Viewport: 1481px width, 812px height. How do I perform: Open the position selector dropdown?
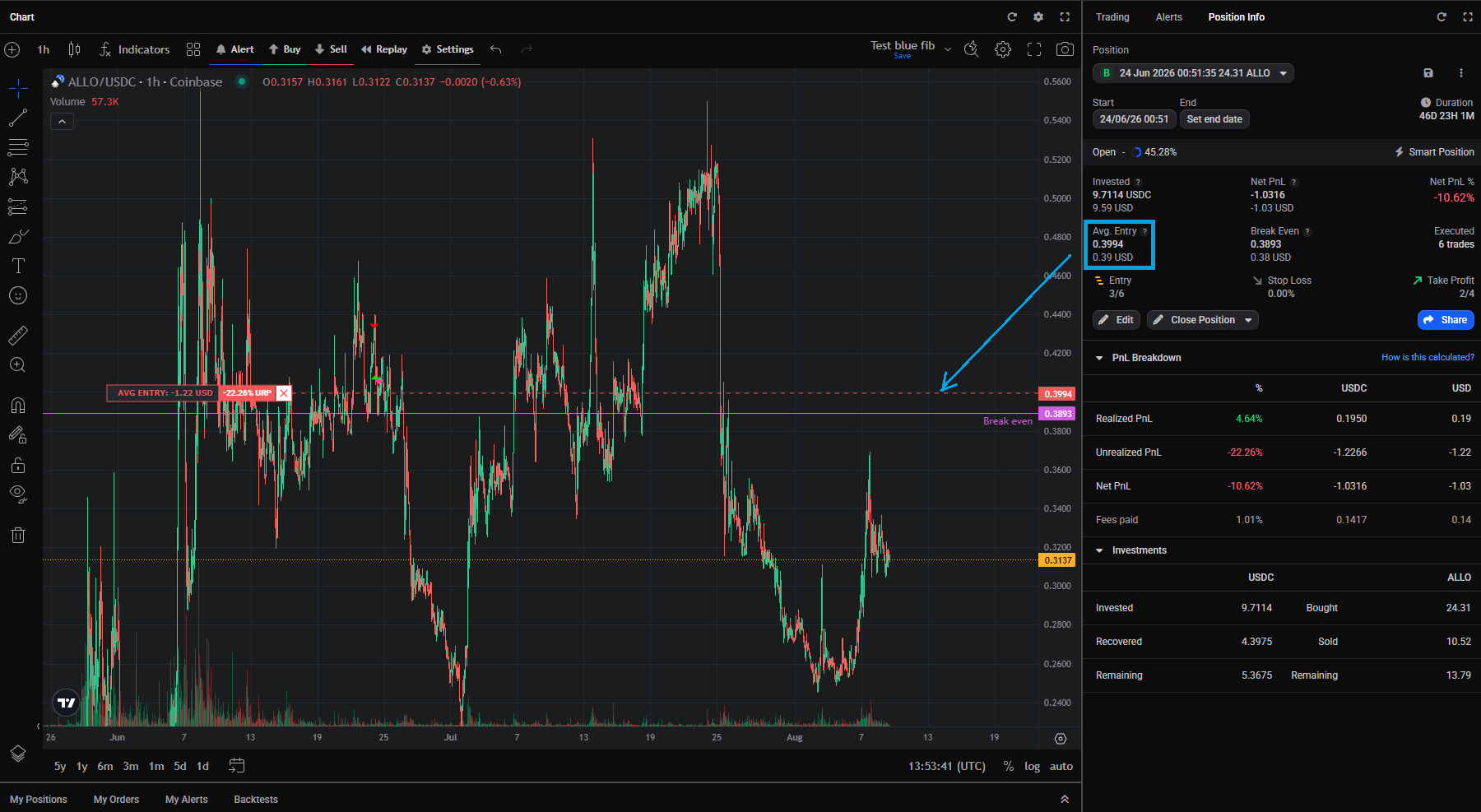[x=1193, y=73]
